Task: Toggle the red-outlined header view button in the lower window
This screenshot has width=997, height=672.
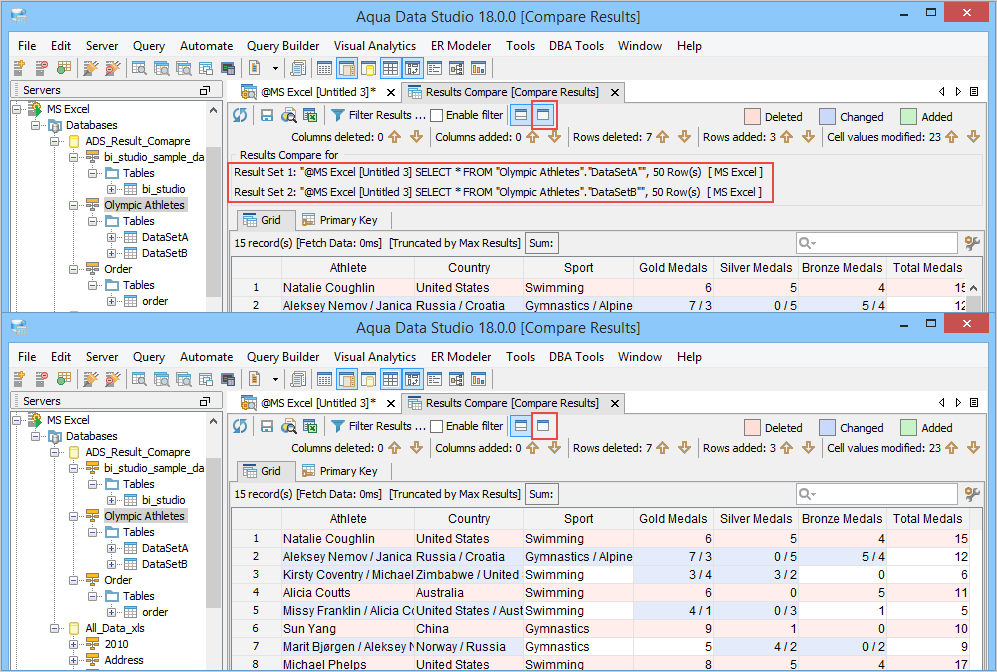Action: 544,426
